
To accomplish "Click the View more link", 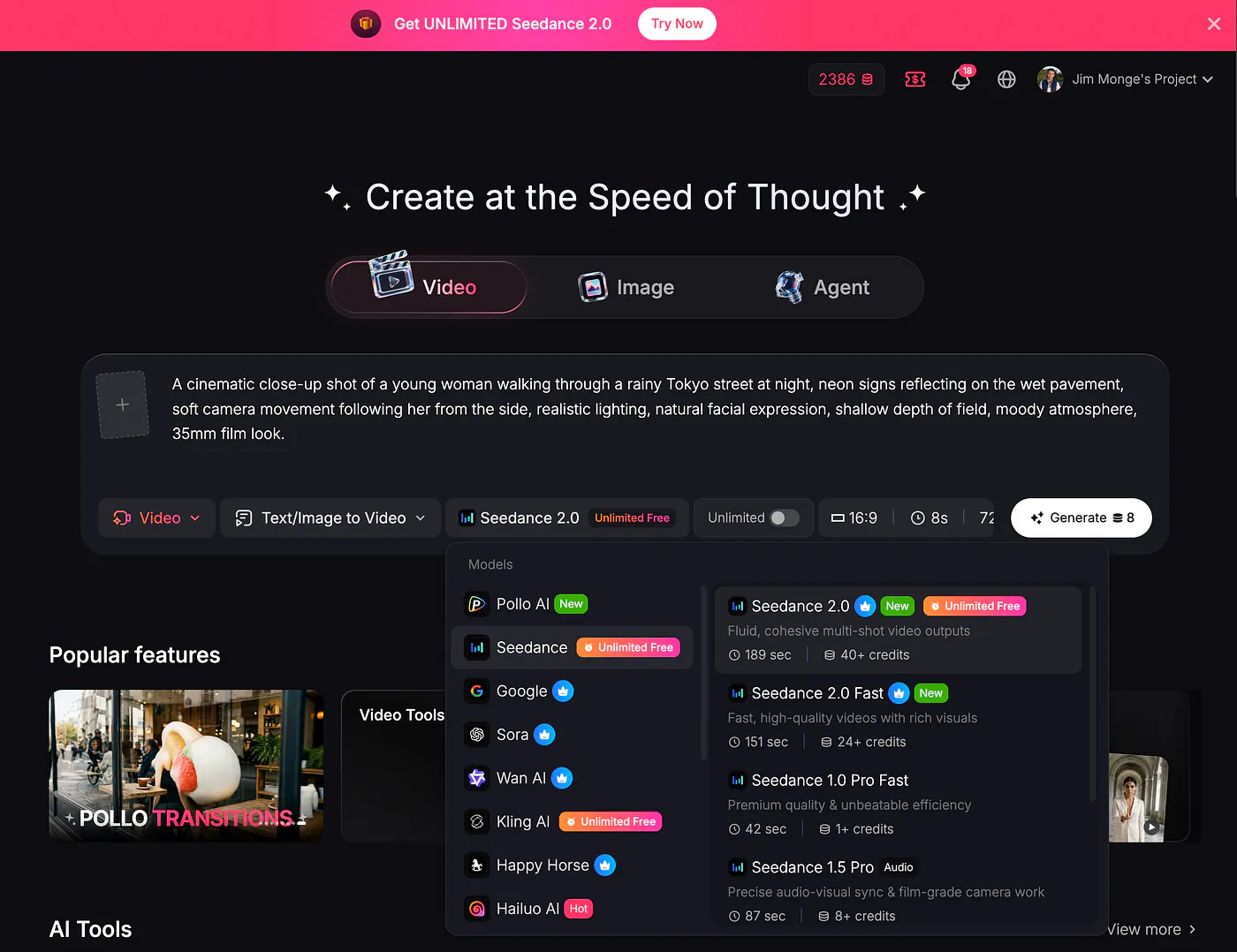I will (1151, 929).
